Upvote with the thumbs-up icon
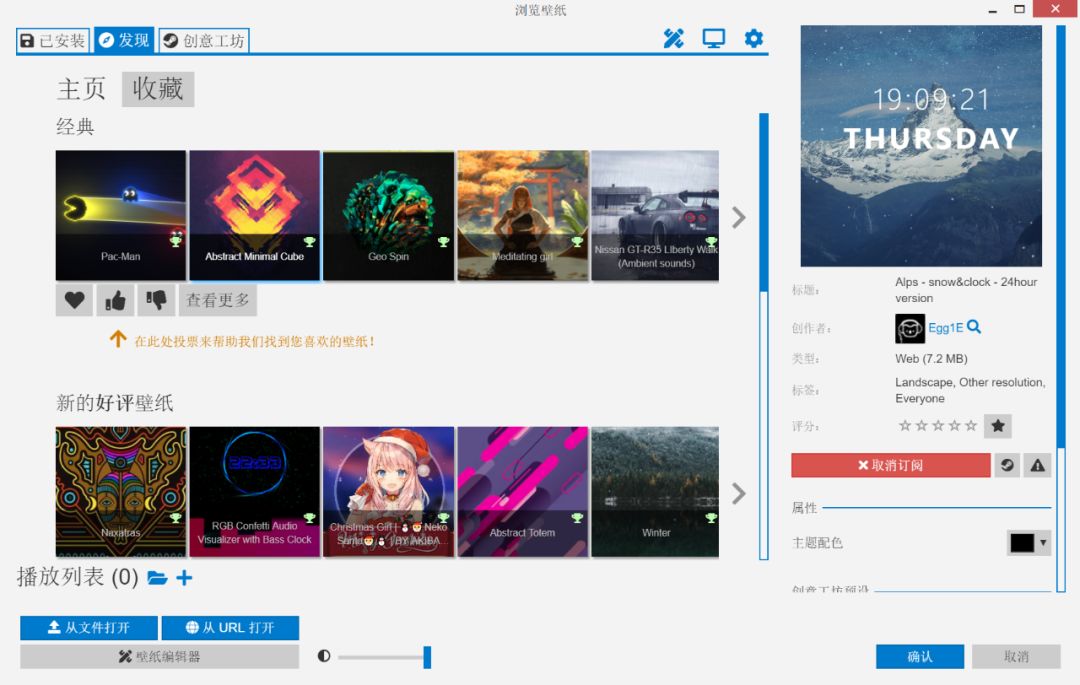 [113, 300]
